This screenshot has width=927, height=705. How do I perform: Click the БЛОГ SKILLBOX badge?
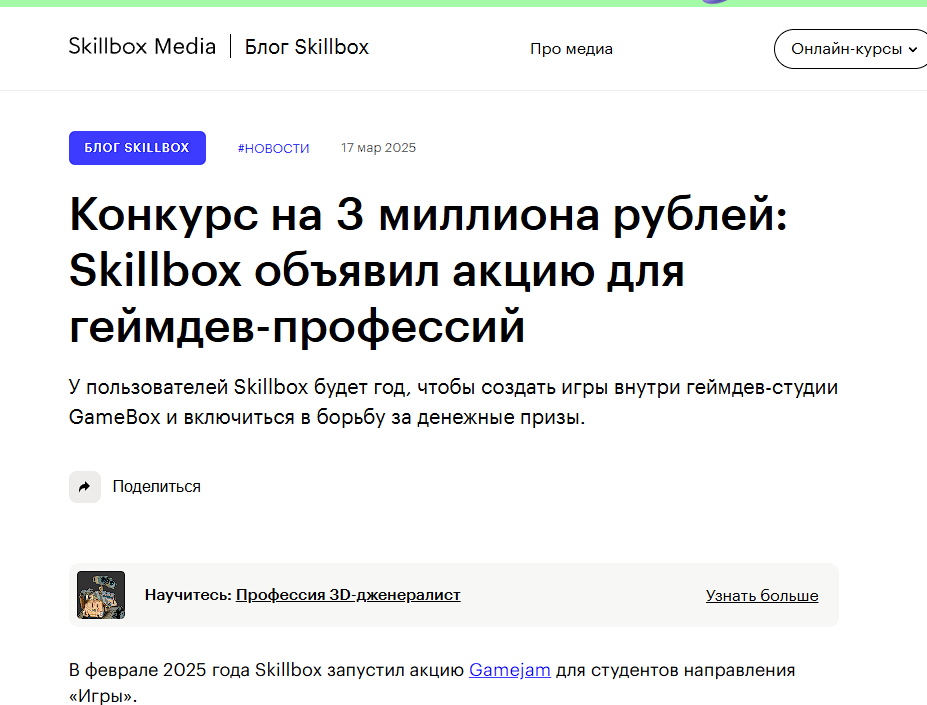(137, 147)
